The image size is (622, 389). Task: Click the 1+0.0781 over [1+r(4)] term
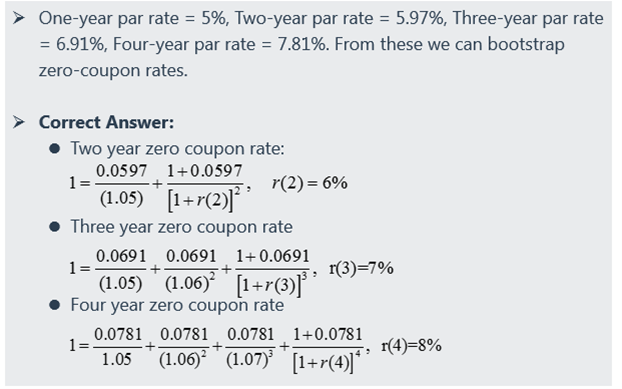pyautogui.click(x=327, y=350)
